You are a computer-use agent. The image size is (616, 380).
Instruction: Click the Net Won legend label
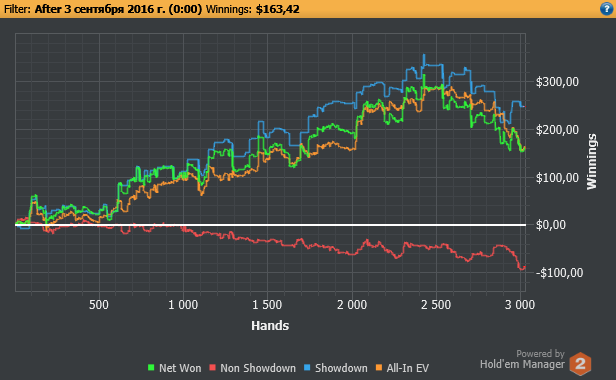pos(180,368)
